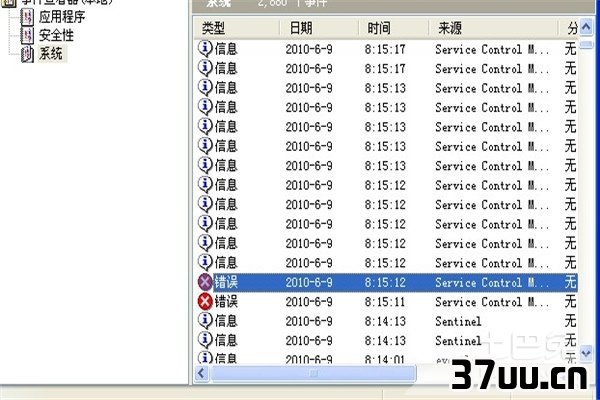Select the 应用程序 log in the tree
The image size is (600, 400).
click(62, 17)
